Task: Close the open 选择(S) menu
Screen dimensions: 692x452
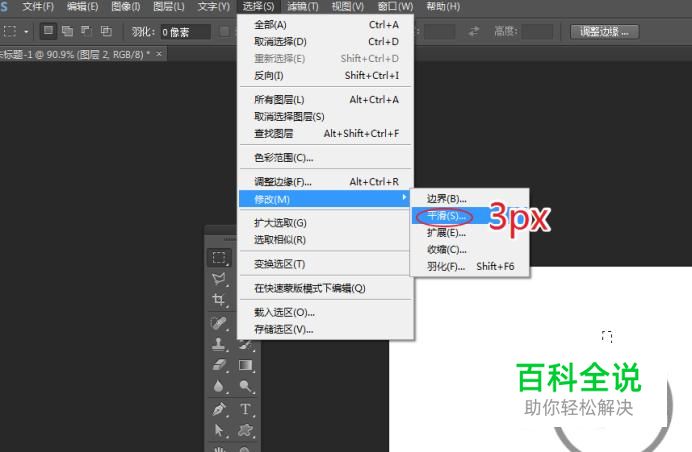Action: point(259,7)
